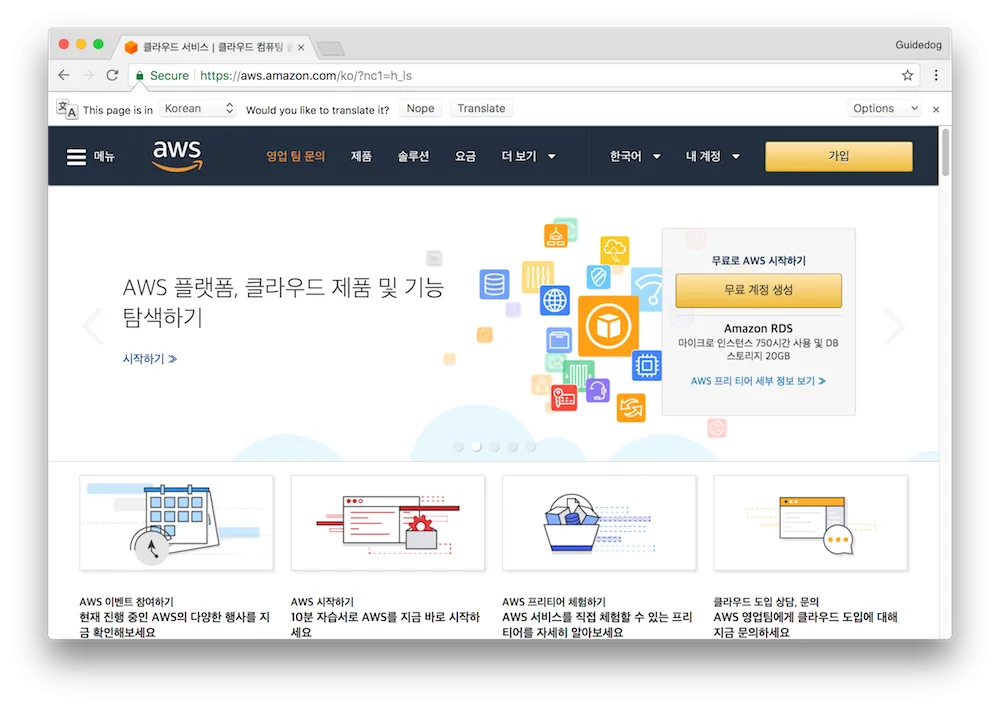Click the orange cube icon in hero
This screenshot has height=708, width=1000.
(608, 326)
